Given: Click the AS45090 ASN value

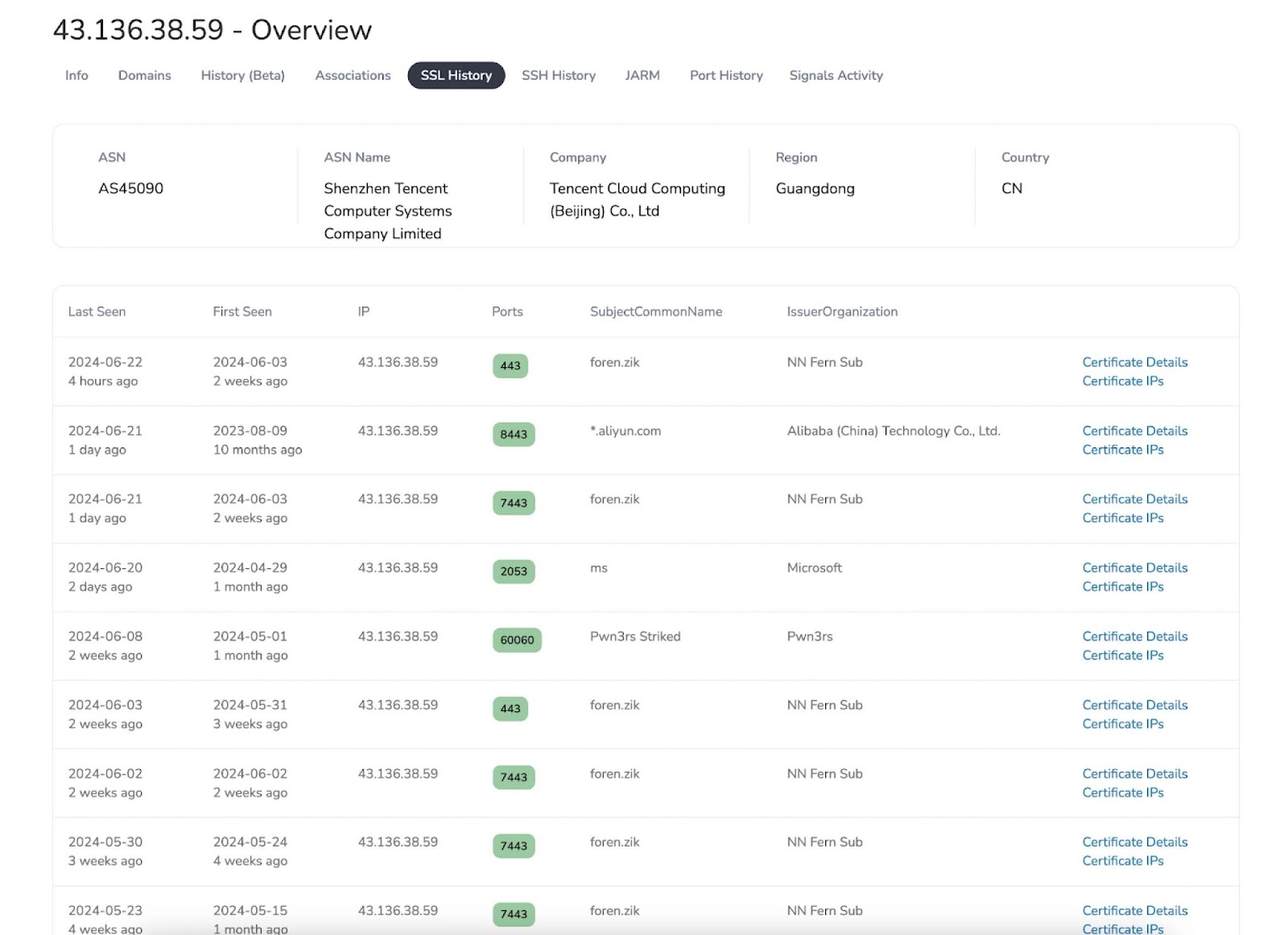Looking at the screenshot, I should click(130, 188).
